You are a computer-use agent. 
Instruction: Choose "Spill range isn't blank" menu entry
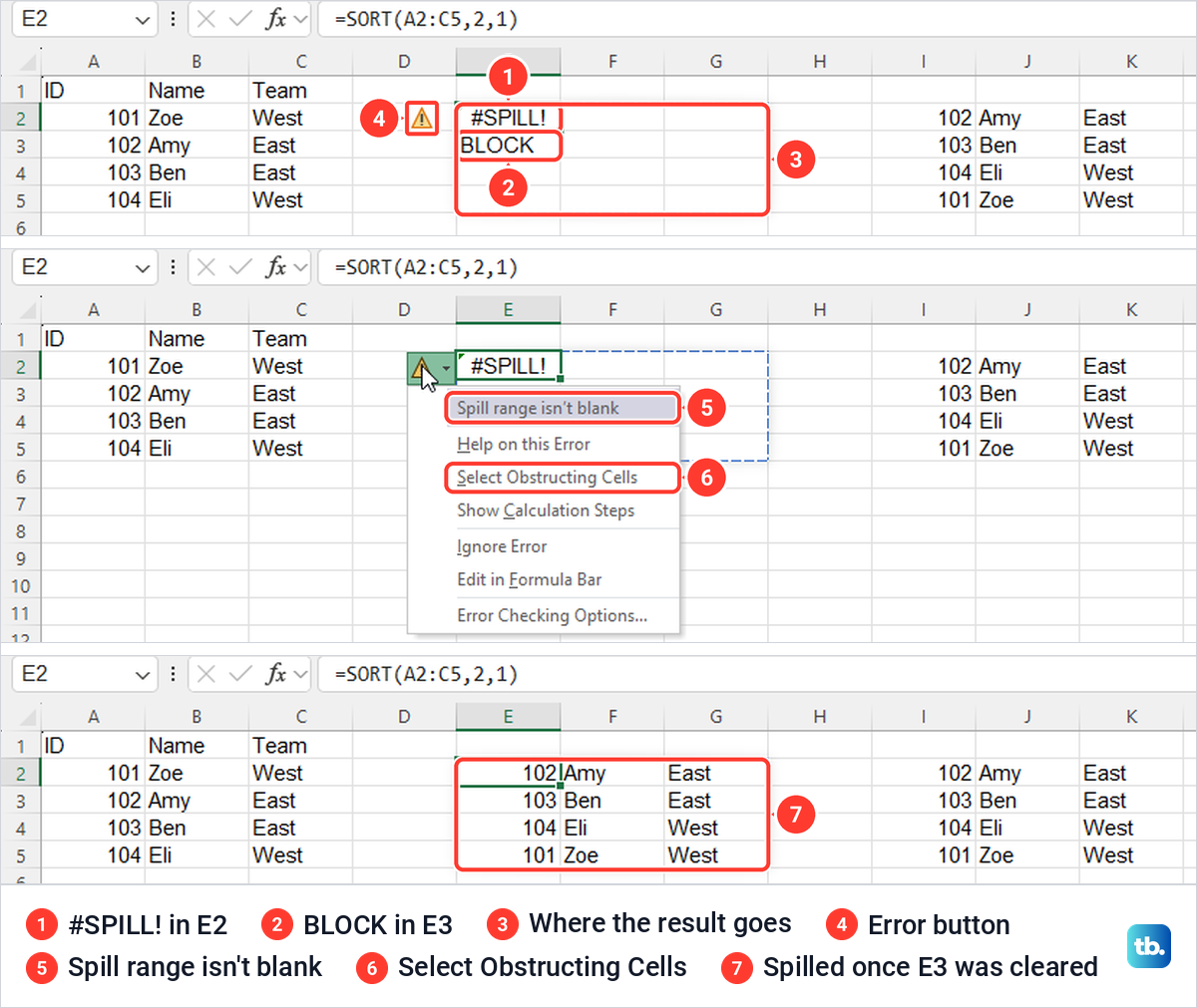[562, 408]
